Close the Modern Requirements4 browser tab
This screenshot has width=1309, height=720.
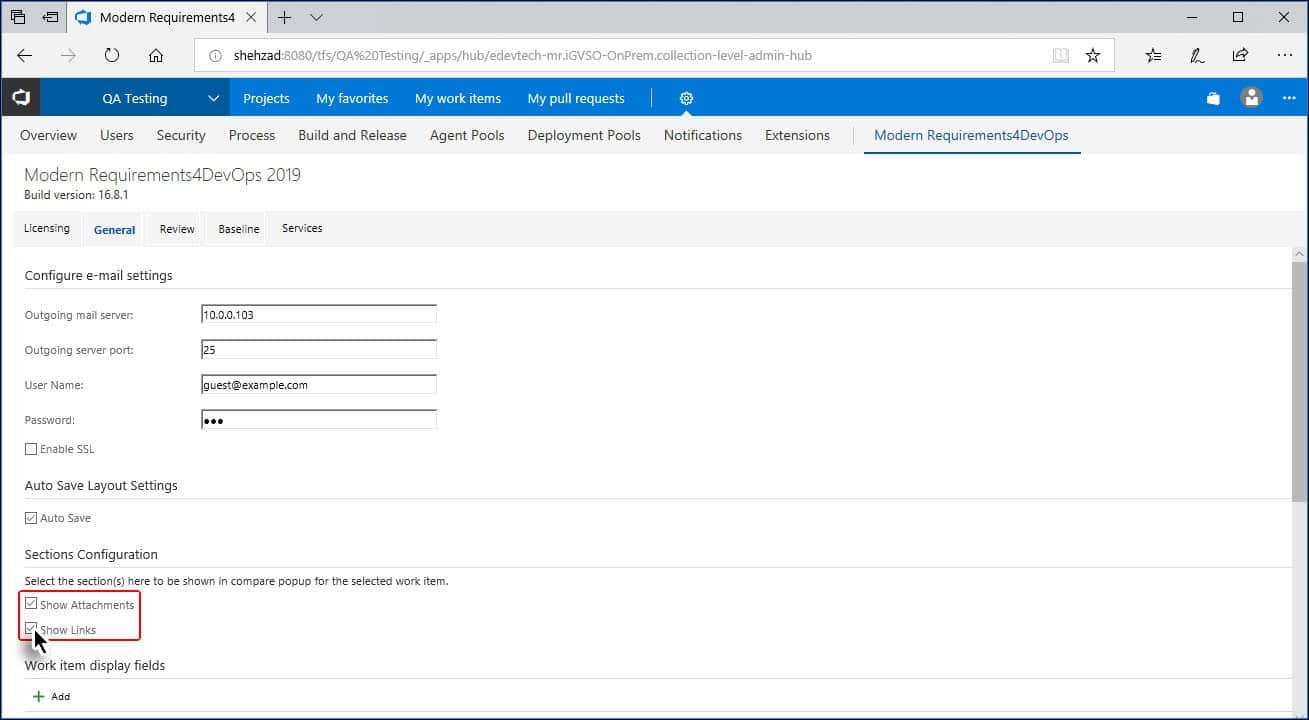tap(252, 17)
